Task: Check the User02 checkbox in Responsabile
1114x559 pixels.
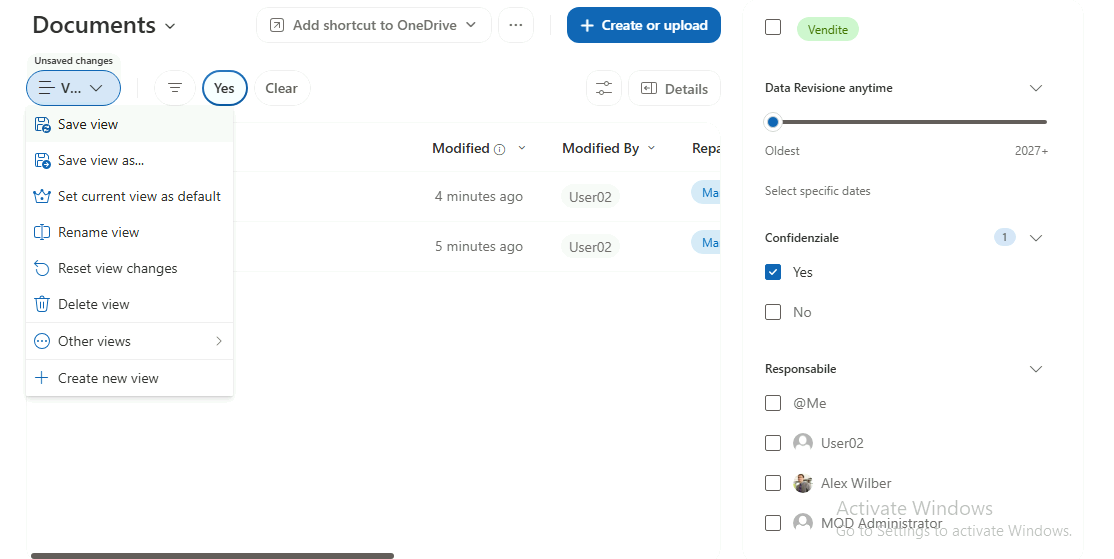Action: pos(773,443)
